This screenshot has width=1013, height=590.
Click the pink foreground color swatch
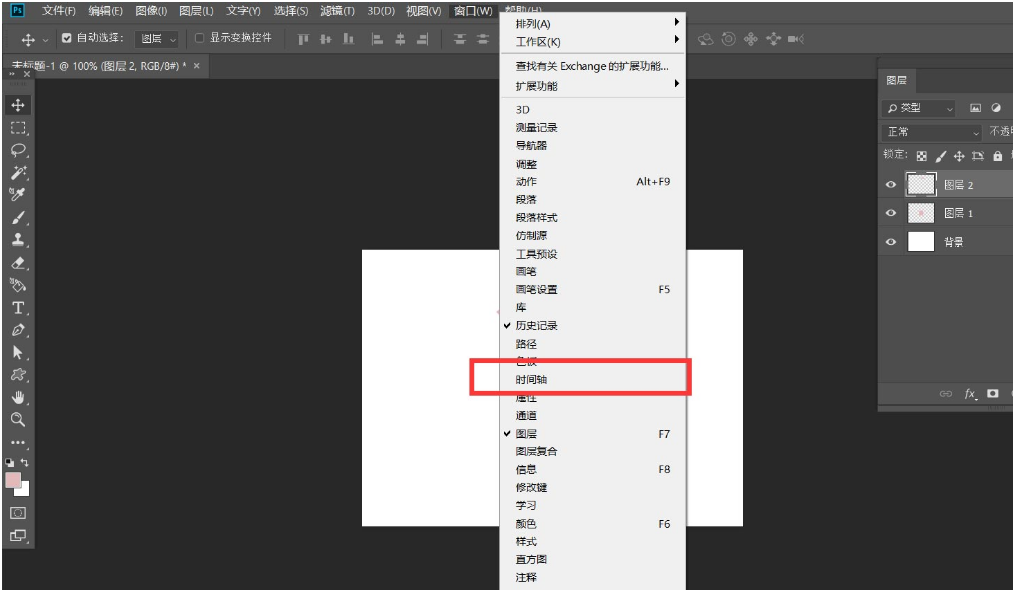13,480
